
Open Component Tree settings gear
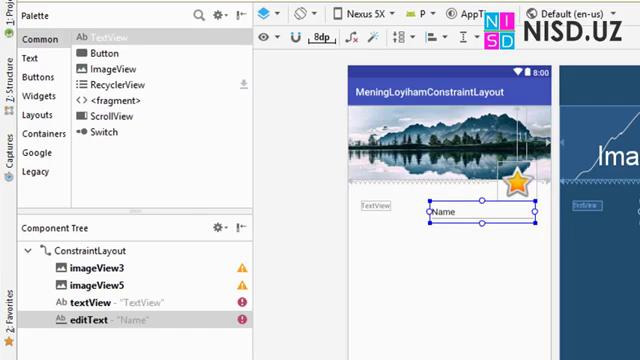pyautogui.click(x=220, y=227)
